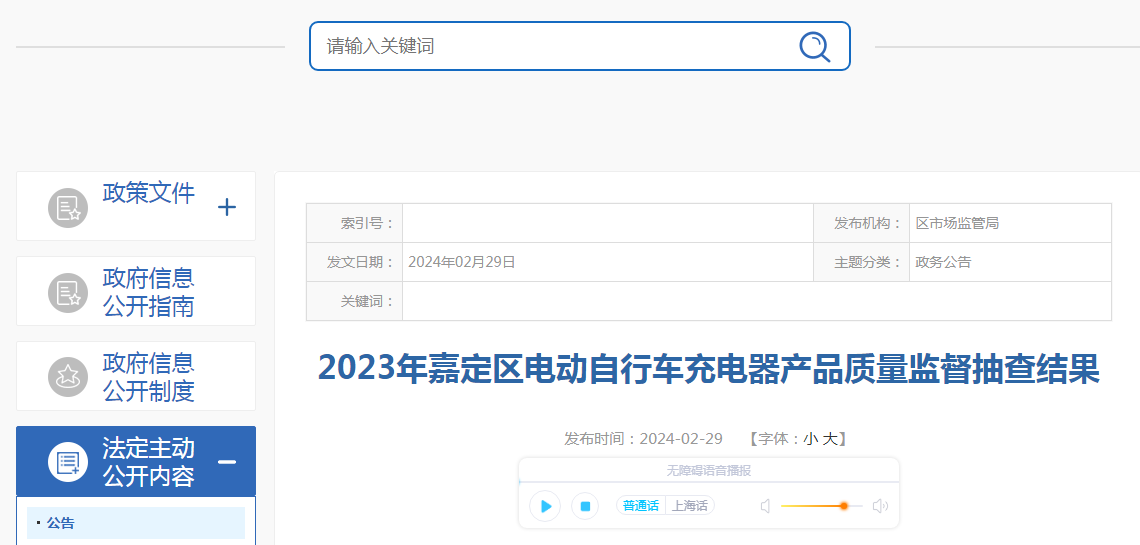The image size is (1140, 545).
Task: Click the 索引号 label cell
Action: pos(355,223)
